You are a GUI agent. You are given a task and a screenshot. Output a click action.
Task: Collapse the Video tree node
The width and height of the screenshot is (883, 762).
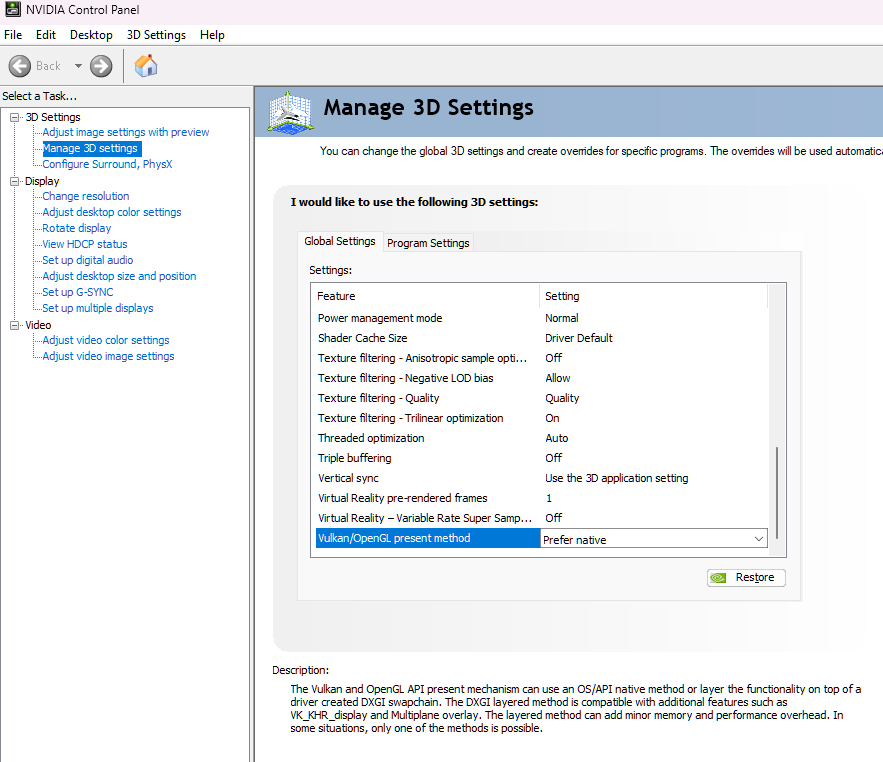click(15, 325)
